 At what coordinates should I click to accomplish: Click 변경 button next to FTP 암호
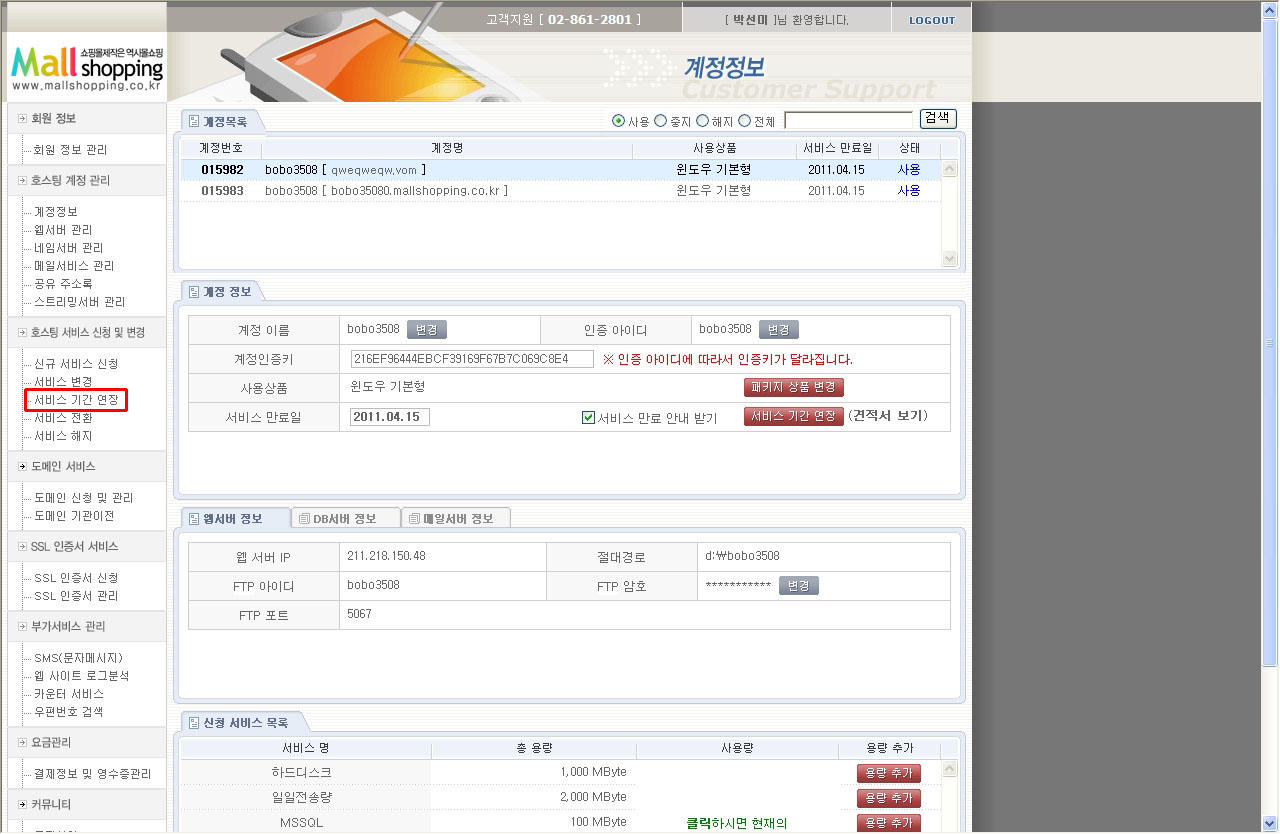point(798,586)
